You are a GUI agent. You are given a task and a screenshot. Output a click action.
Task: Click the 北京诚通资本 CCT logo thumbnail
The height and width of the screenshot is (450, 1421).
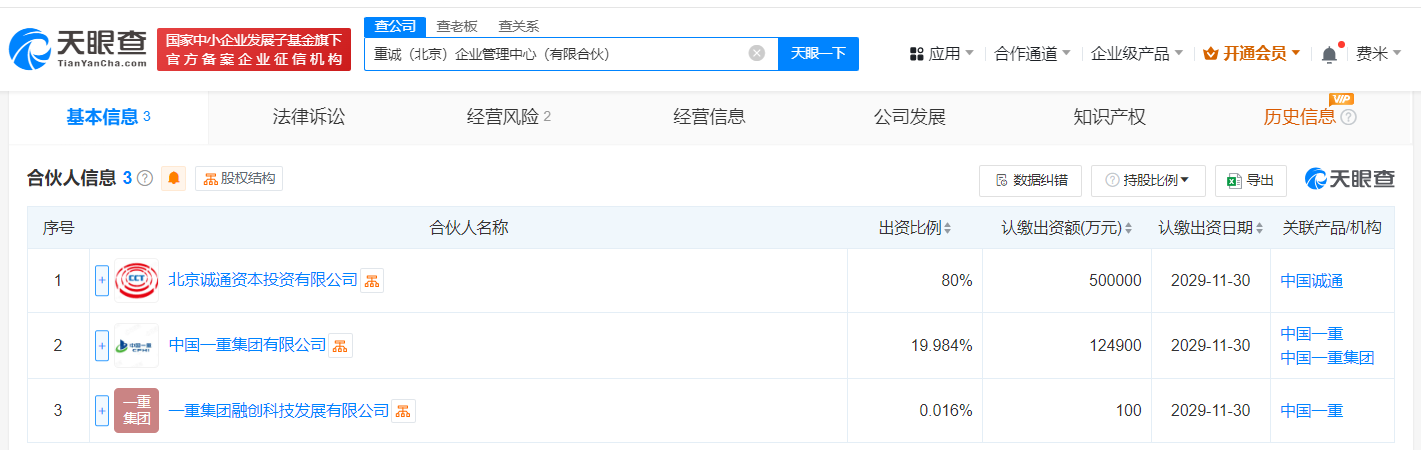136,281
